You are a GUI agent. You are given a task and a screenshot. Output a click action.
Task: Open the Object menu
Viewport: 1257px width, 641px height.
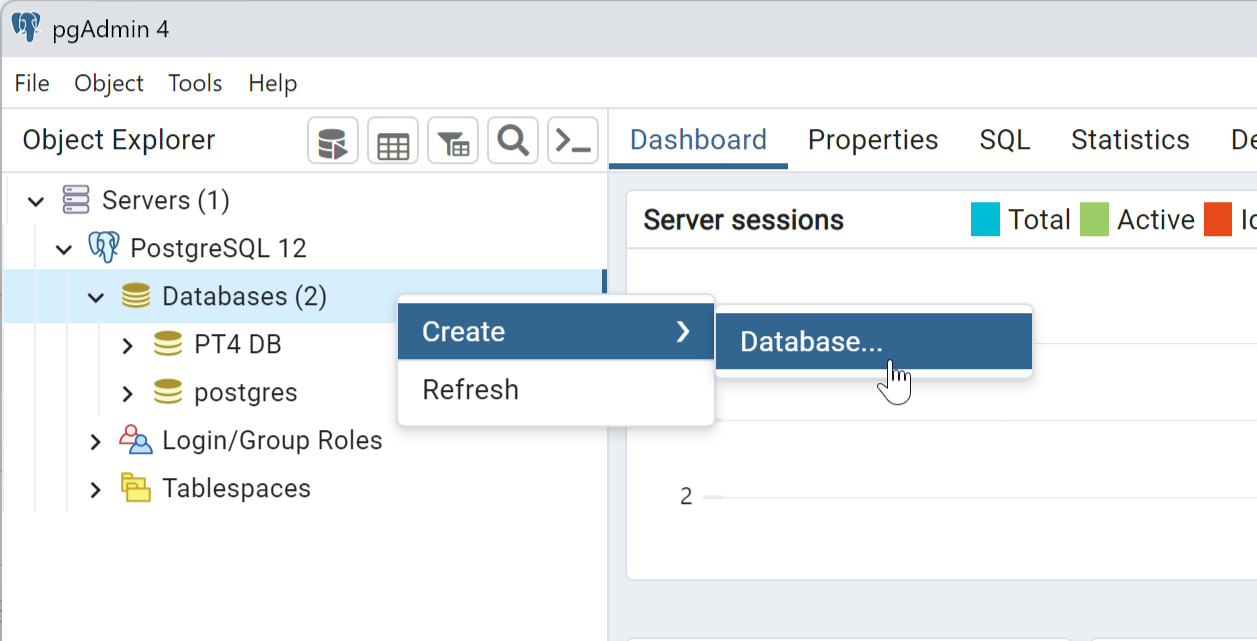[x=109, y=83]
